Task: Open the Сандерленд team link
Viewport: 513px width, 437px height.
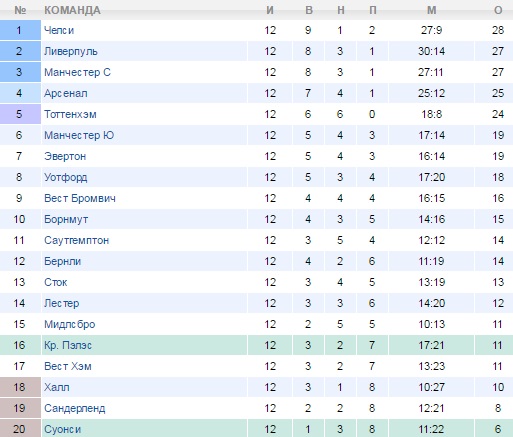Action: pos(75,408)
